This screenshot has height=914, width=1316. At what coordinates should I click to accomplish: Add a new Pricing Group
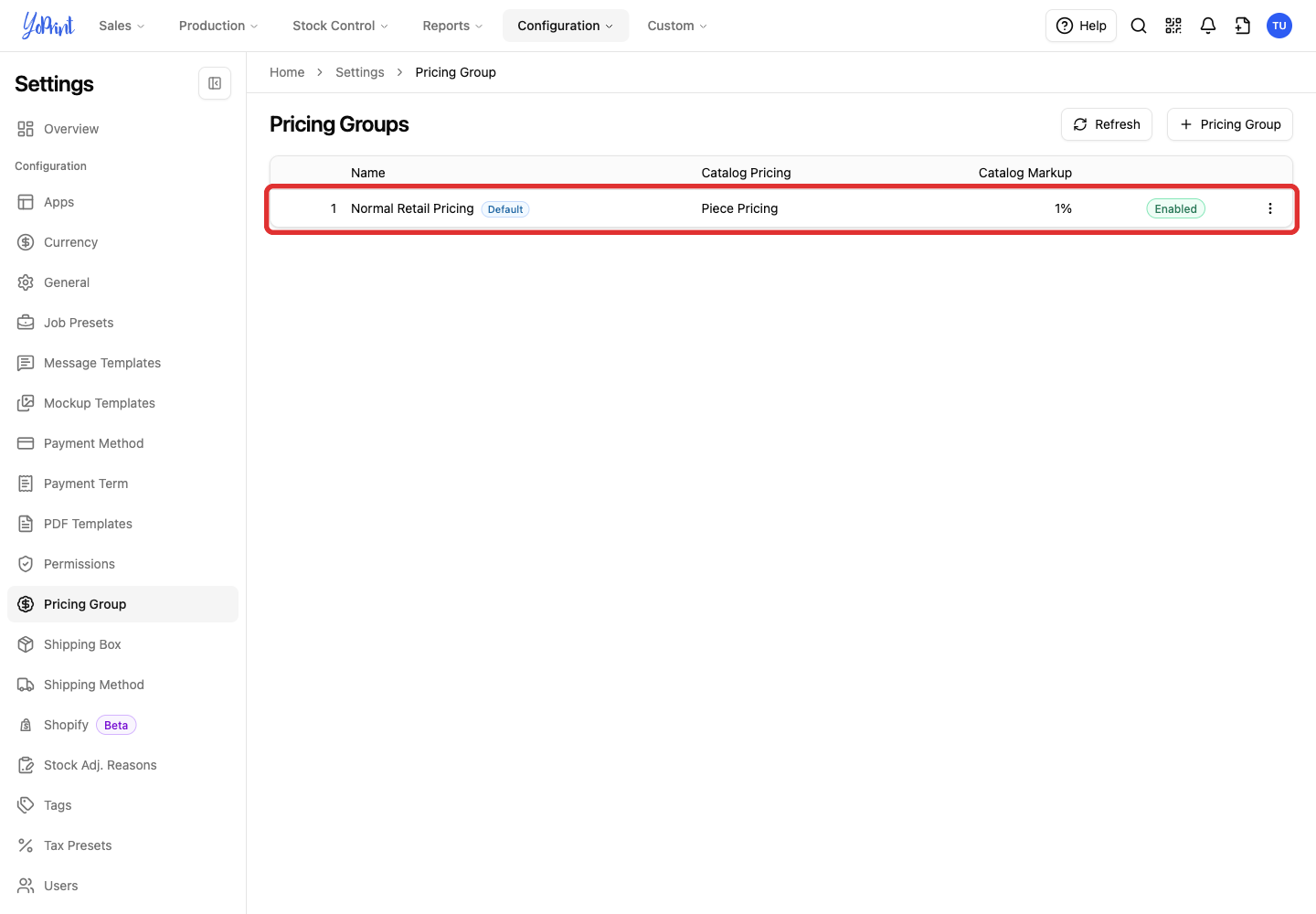[x=1230, y=124]
